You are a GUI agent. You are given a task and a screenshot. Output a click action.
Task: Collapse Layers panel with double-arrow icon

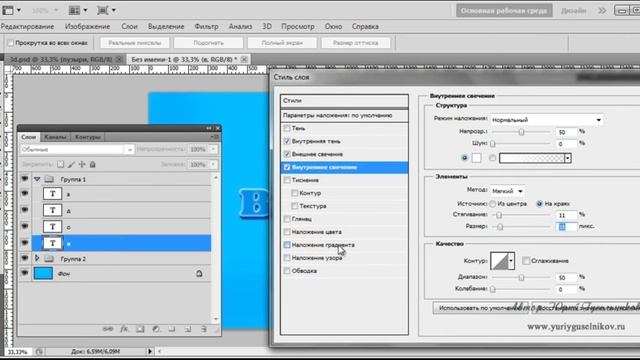(209, 128)
